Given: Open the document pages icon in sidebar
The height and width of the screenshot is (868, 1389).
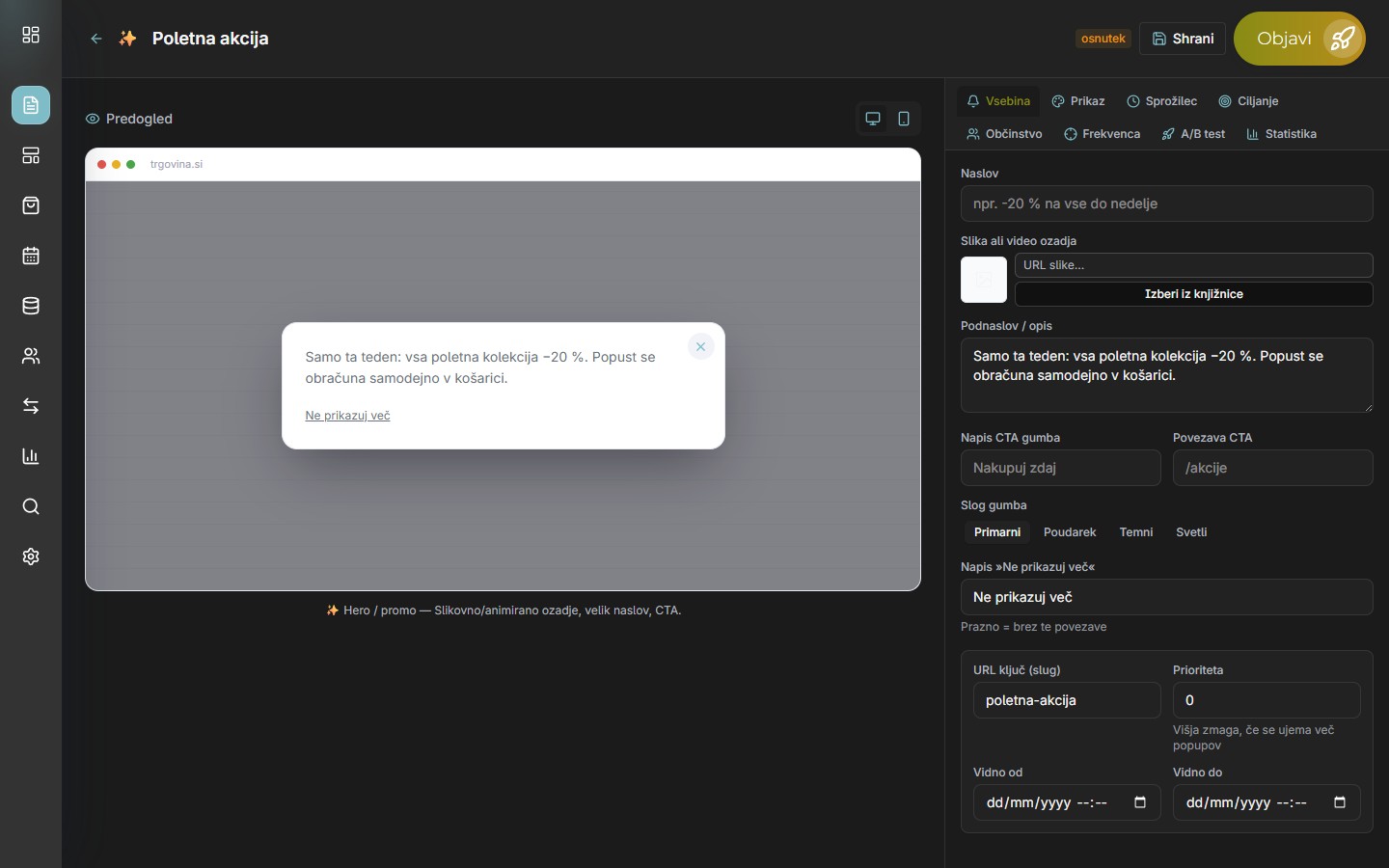Looking at the screenshot, I should click(x=31, y=105).
